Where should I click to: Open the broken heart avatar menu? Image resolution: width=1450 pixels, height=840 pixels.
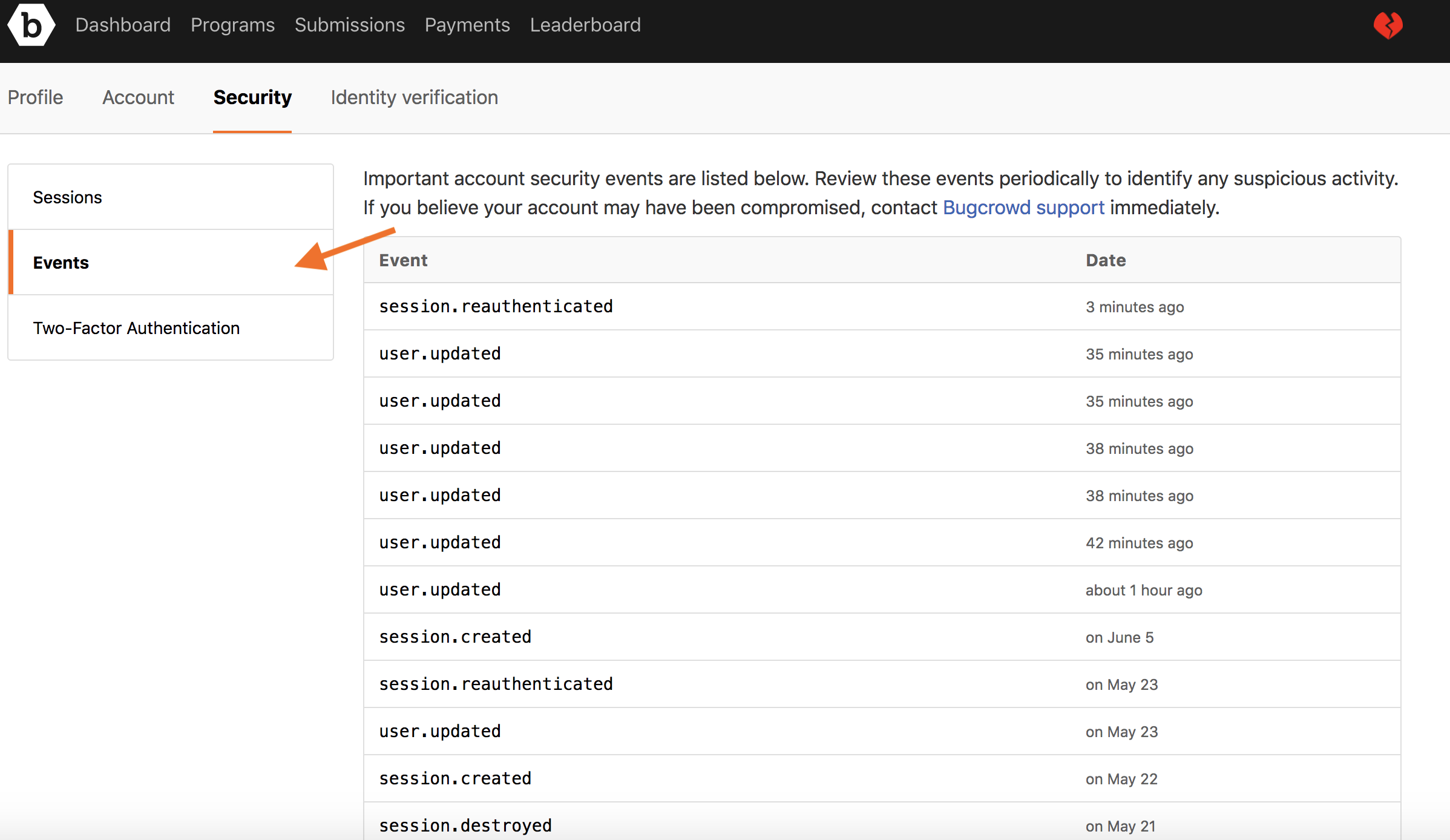click(1388, 25)
